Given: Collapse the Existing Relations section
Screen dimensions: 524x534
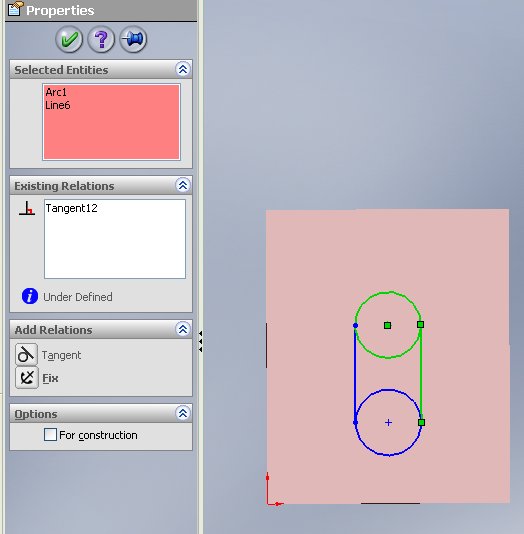Looking at the screenshot, I should click(x=183, y=185).
